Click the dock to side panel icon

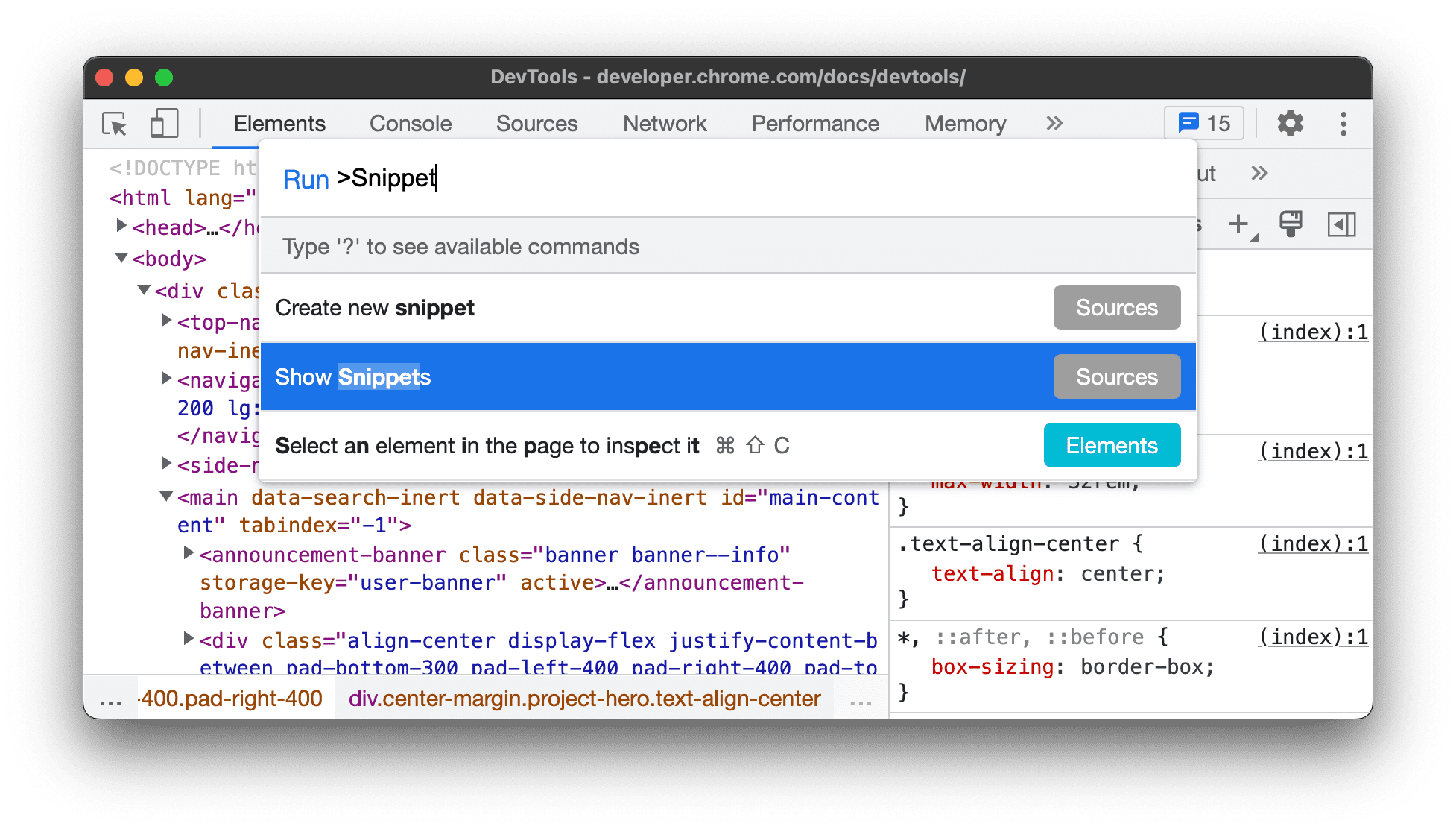1342,222
